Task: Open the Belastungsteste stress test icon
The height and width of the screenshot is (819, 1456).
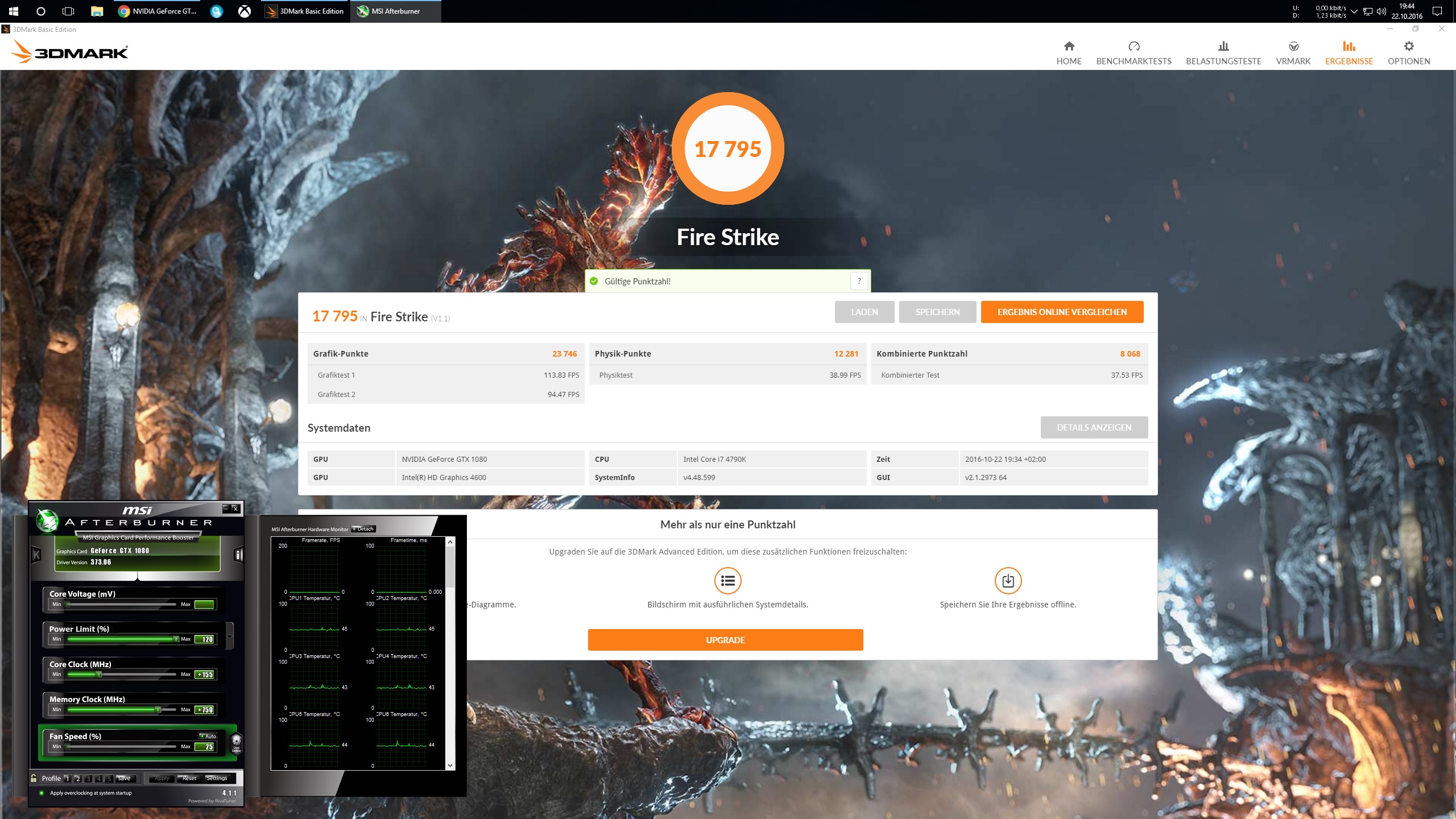Action: [x=1223, y=46]
